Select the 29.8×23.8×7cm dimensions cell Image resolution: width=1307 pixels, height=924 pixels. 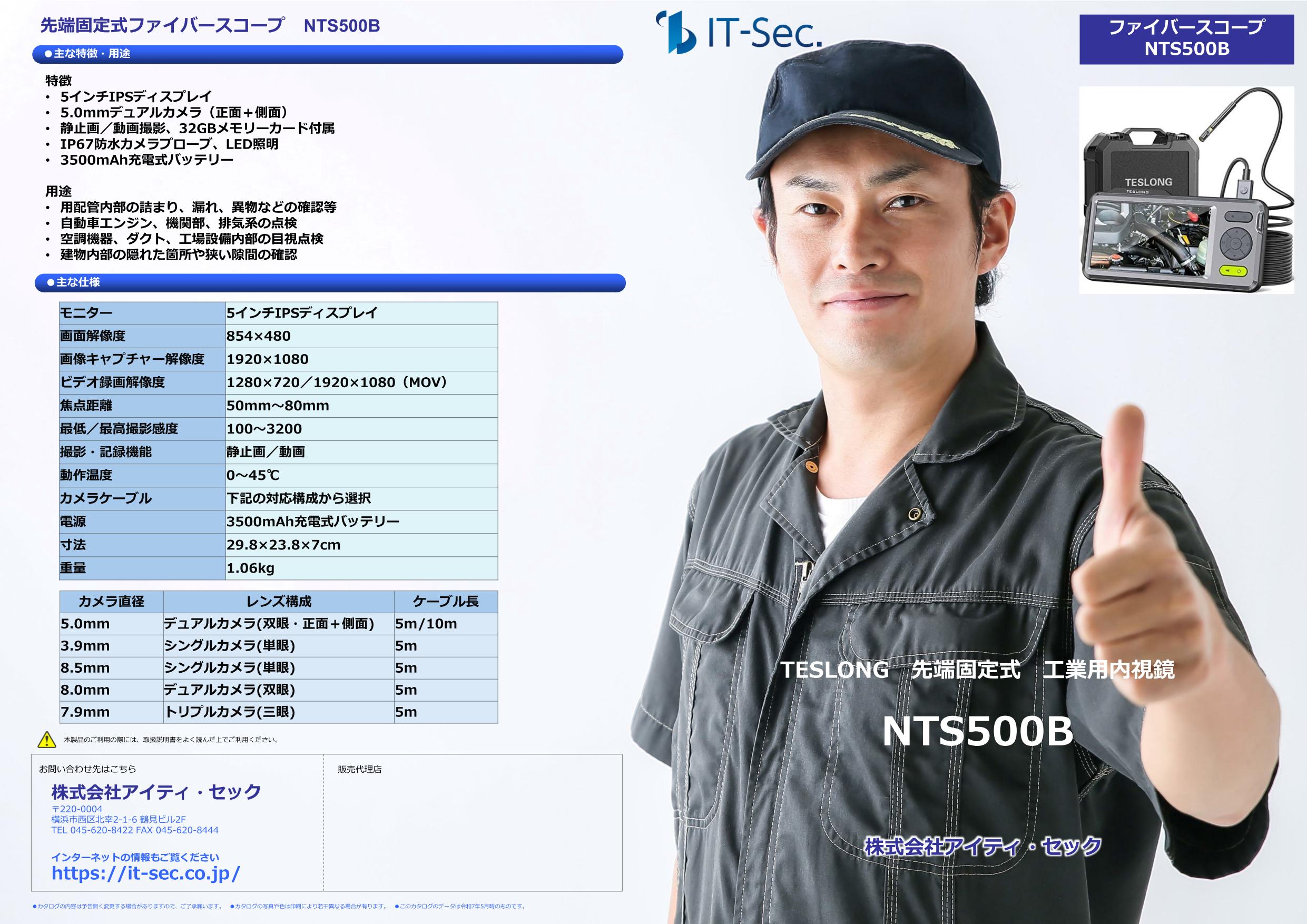(x=361, y=545)
